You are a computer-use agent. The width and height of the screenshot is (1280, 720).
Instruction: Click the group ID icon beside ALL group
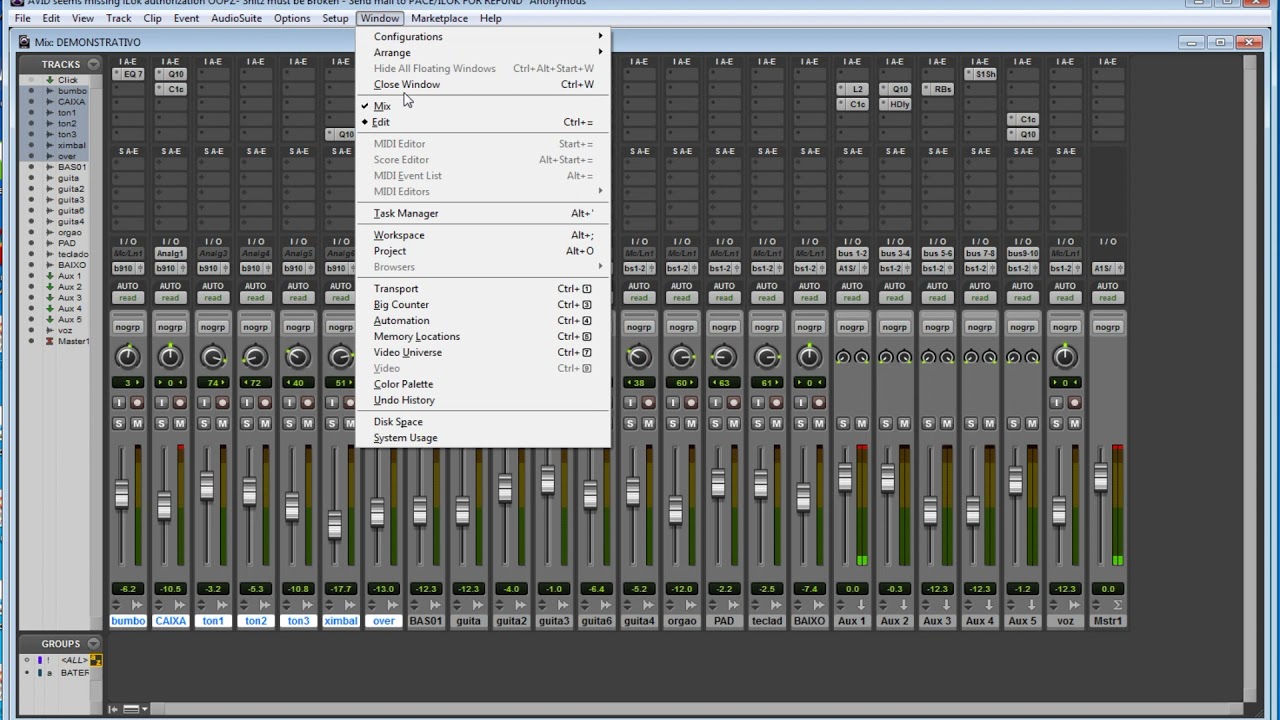click(x=96, y=660)
